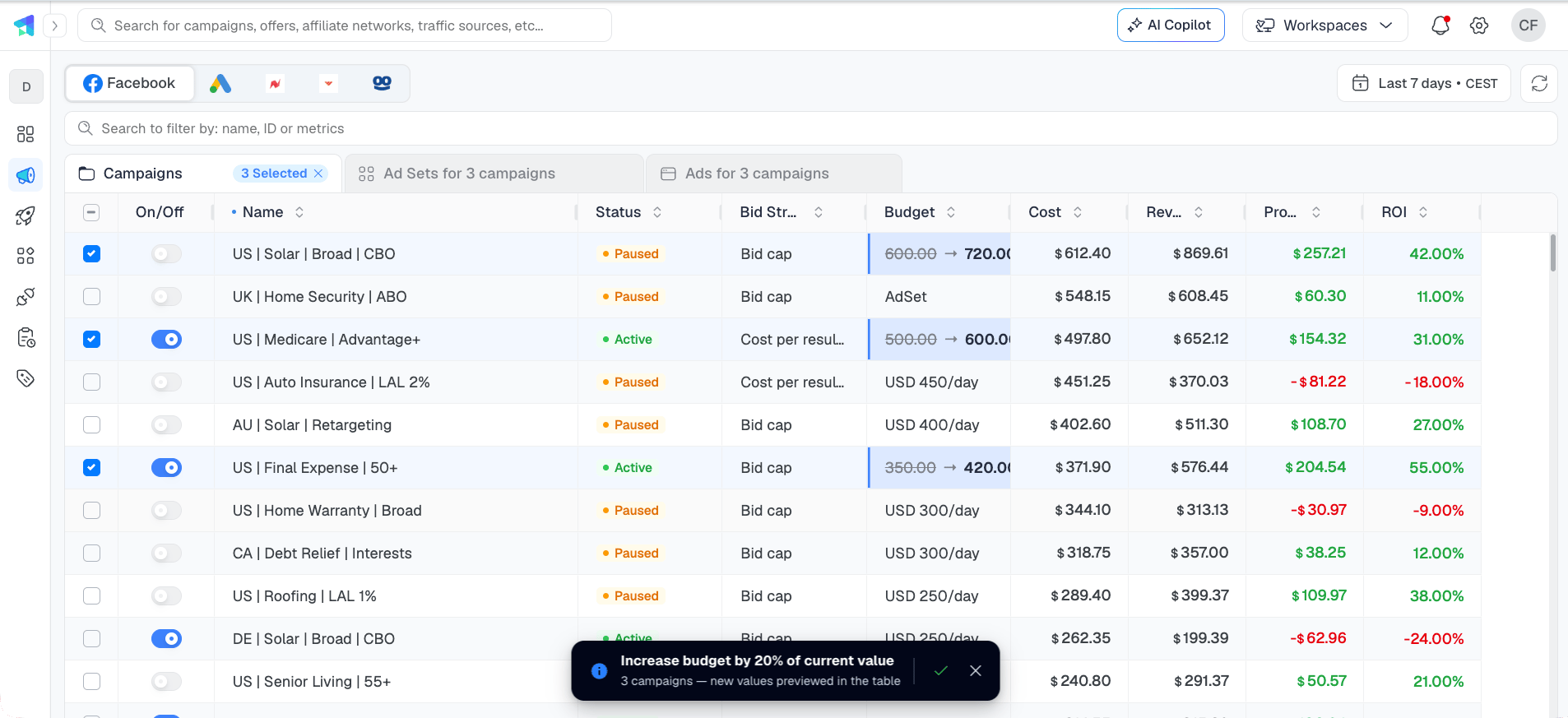The height and width of the screenshot is (718, 1568).
Task: Click the refresh data icon
Action: (x=1539, y=83)
